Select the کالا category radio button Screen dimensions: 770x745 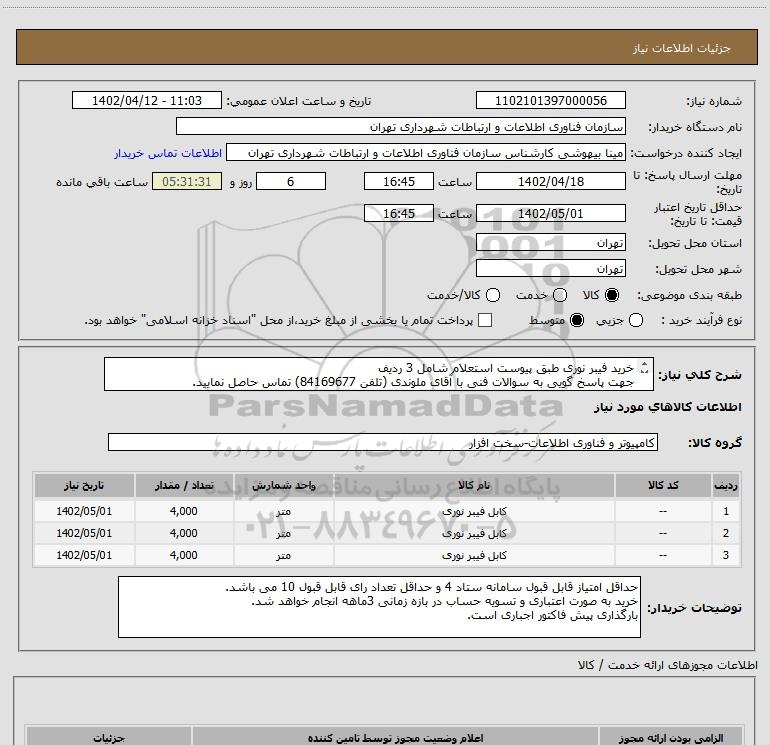(x=612, y=295)
